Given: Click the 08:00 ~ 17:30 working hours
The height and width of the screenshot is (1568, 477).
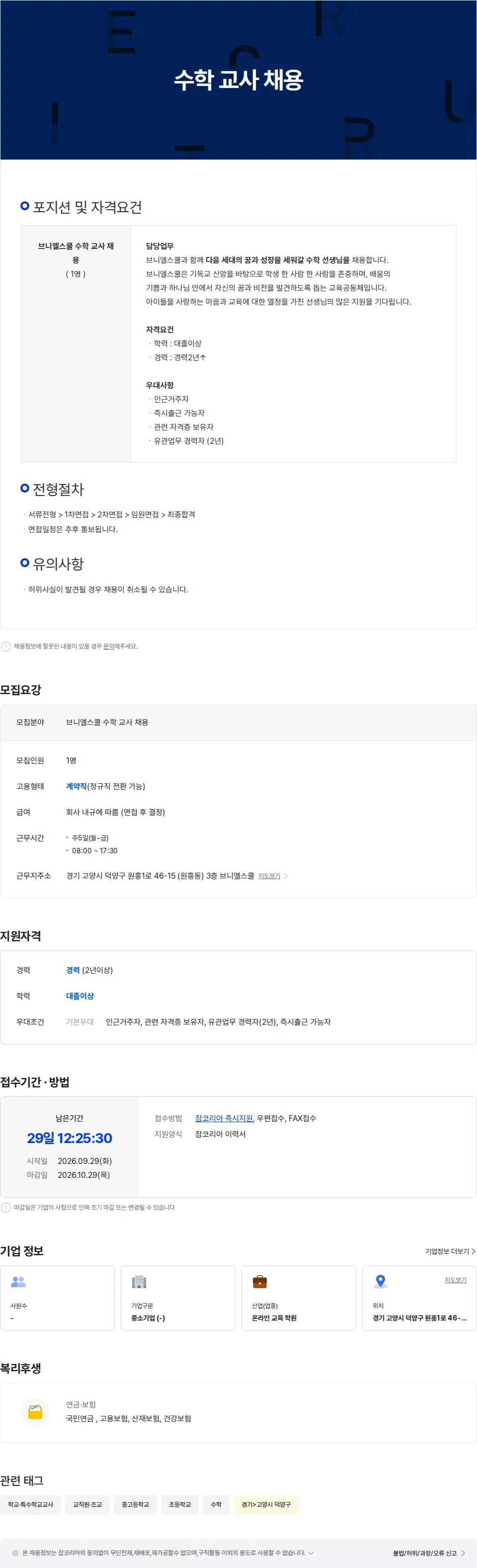Looking at the screenshot, I should (94, 851).
